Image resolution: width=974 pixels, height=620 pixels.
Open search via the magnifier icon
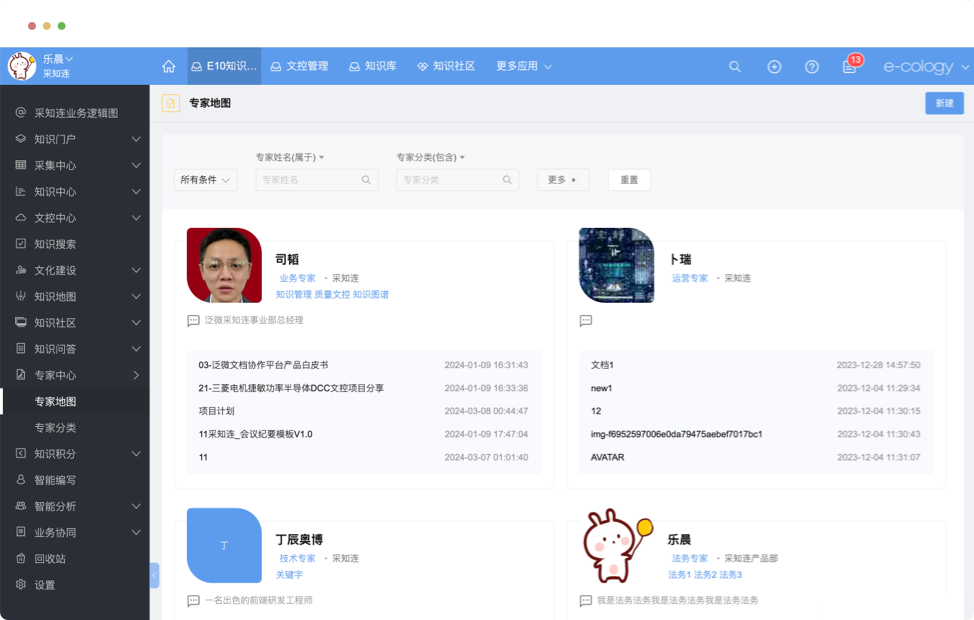point(735,66)
